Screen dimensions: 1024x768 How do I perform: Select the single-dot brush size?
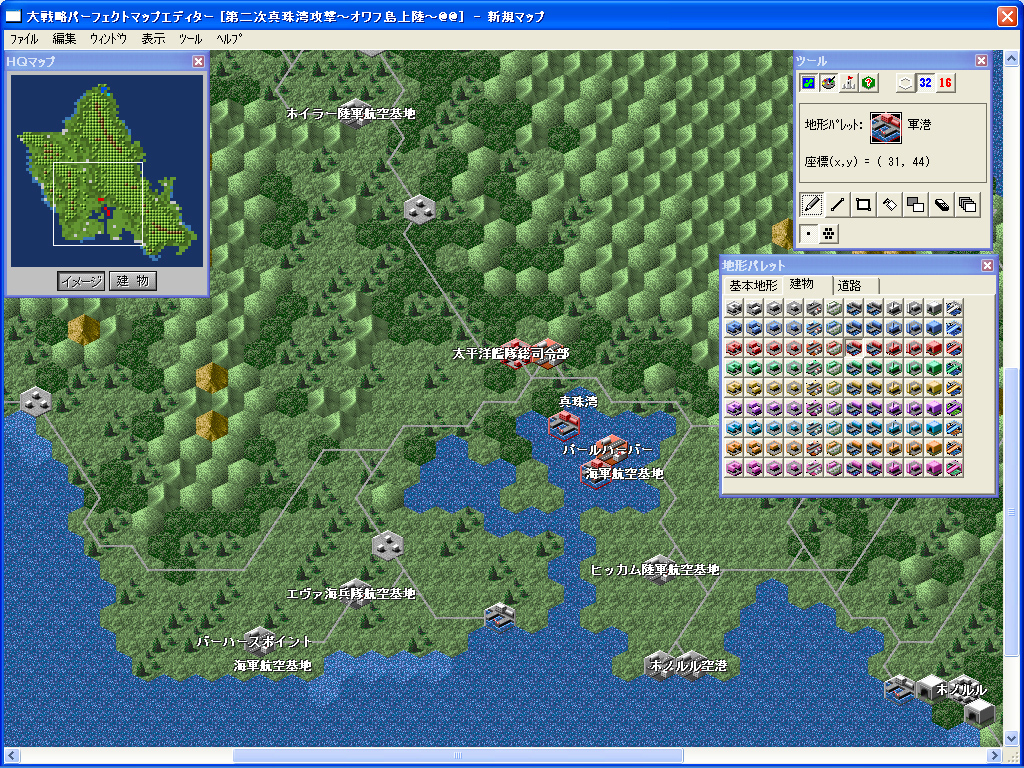pos(809,233)
